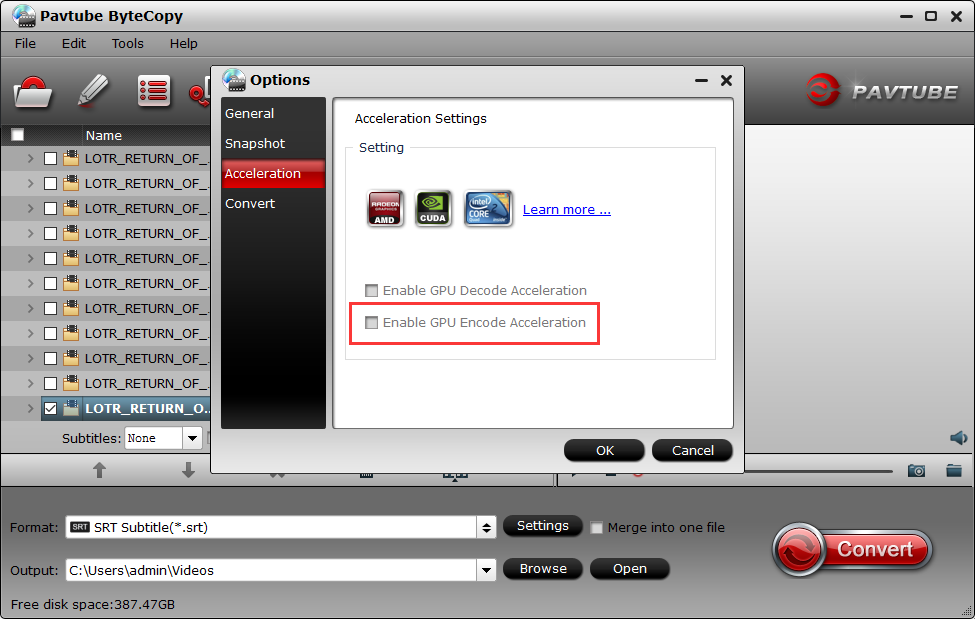Start conversion with the Convert button
The width and height of the screenshot is (975, 619).
click(853, 549)
